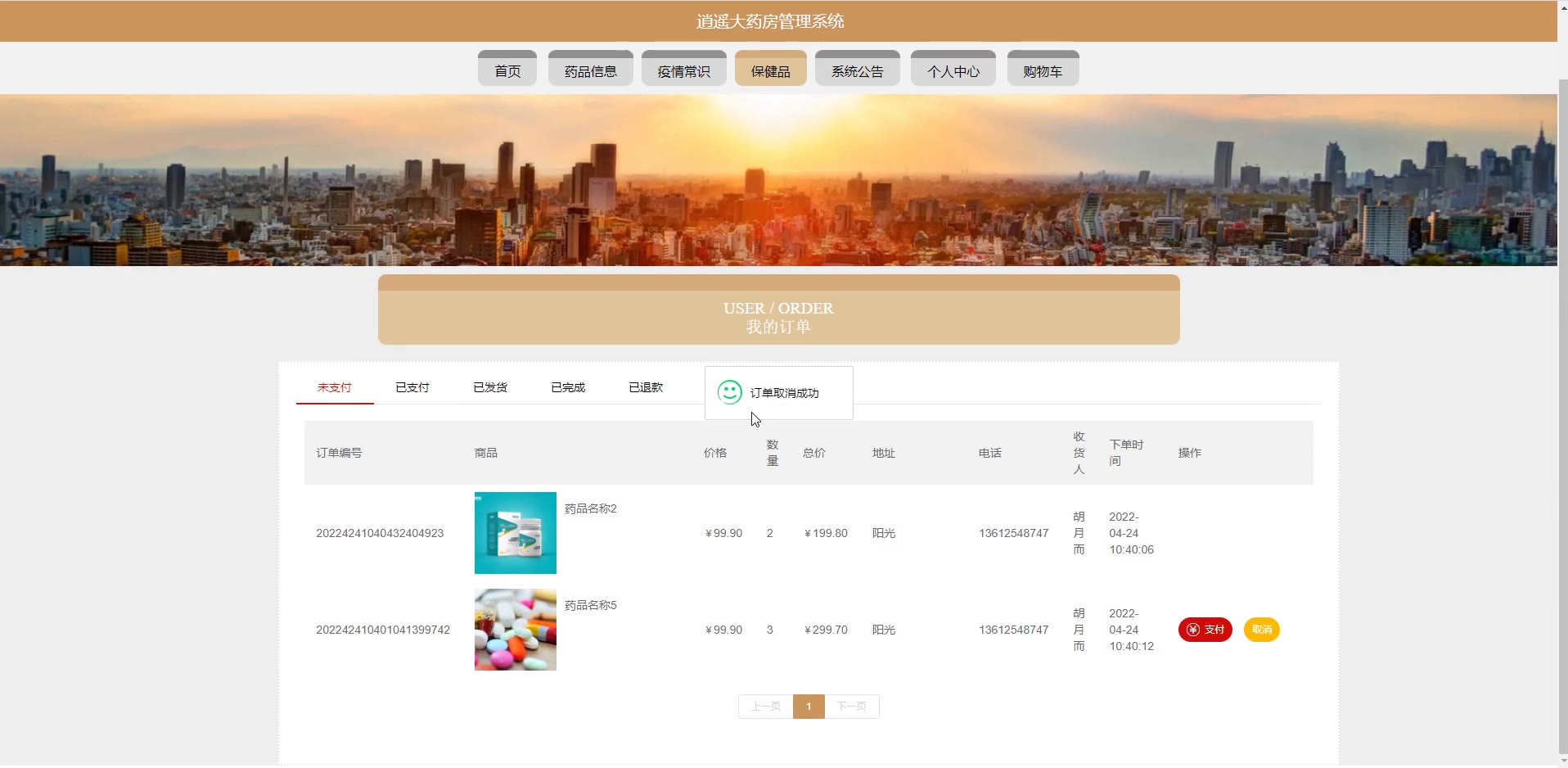Viewport: 1568px width, 768px height.
Task: Click the 药品名称2 product thumbnail
Action: tap(515, 533)
